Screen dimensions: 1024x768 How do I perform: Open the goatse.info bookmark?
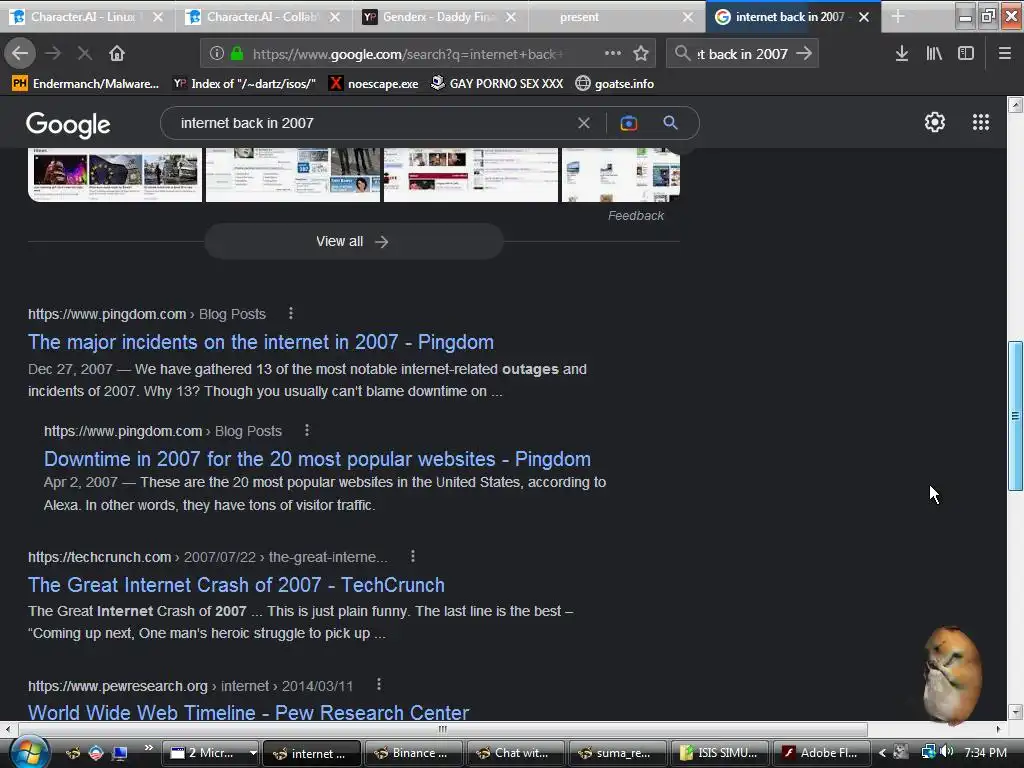(x=615, y=84)
